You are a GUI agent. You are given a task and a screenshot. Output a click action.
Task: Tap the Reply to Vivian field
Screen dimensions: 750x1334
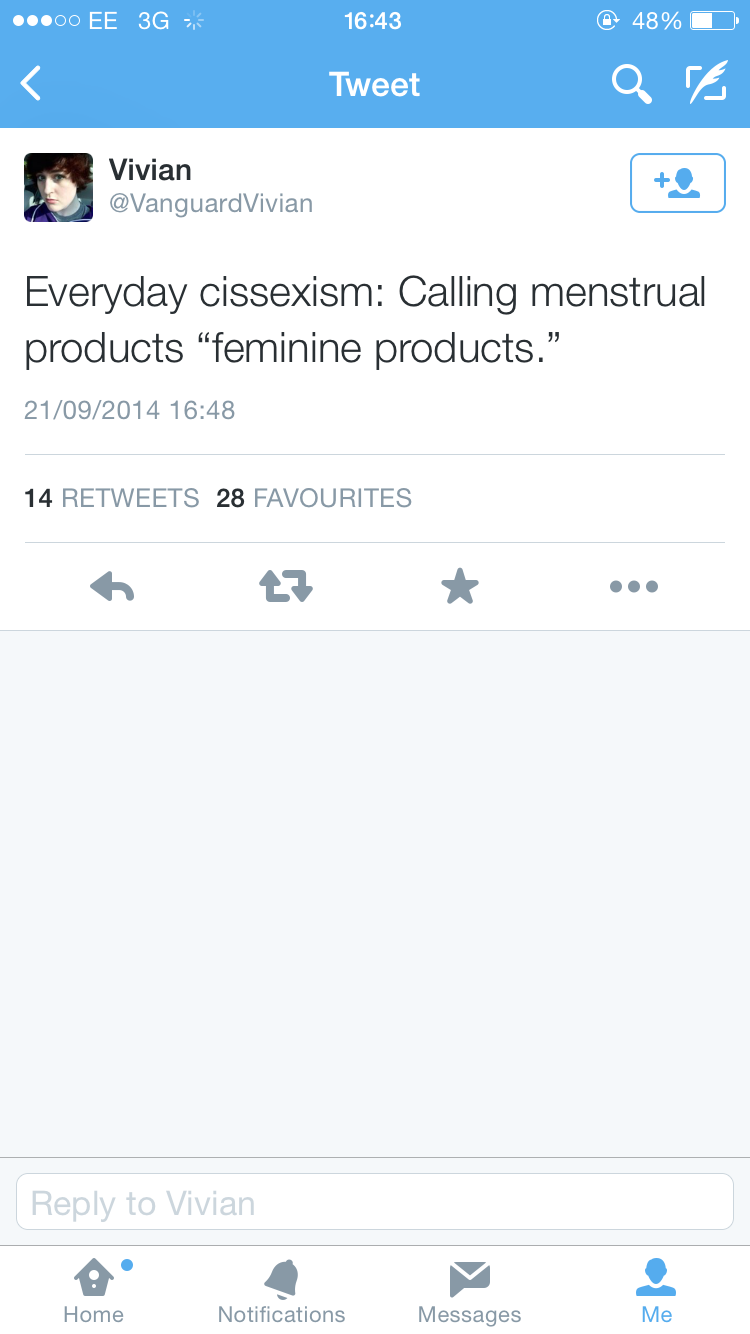(375, 1202)
